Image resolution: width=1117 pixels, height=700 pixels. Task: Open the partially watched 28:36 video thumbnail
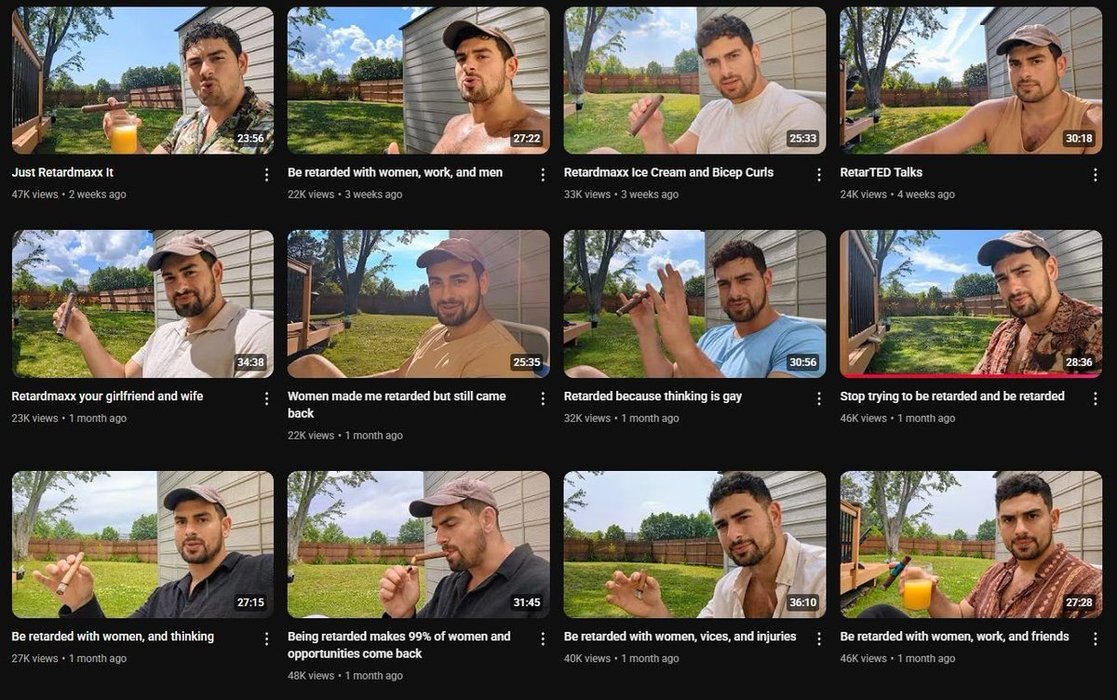point(971,303)
